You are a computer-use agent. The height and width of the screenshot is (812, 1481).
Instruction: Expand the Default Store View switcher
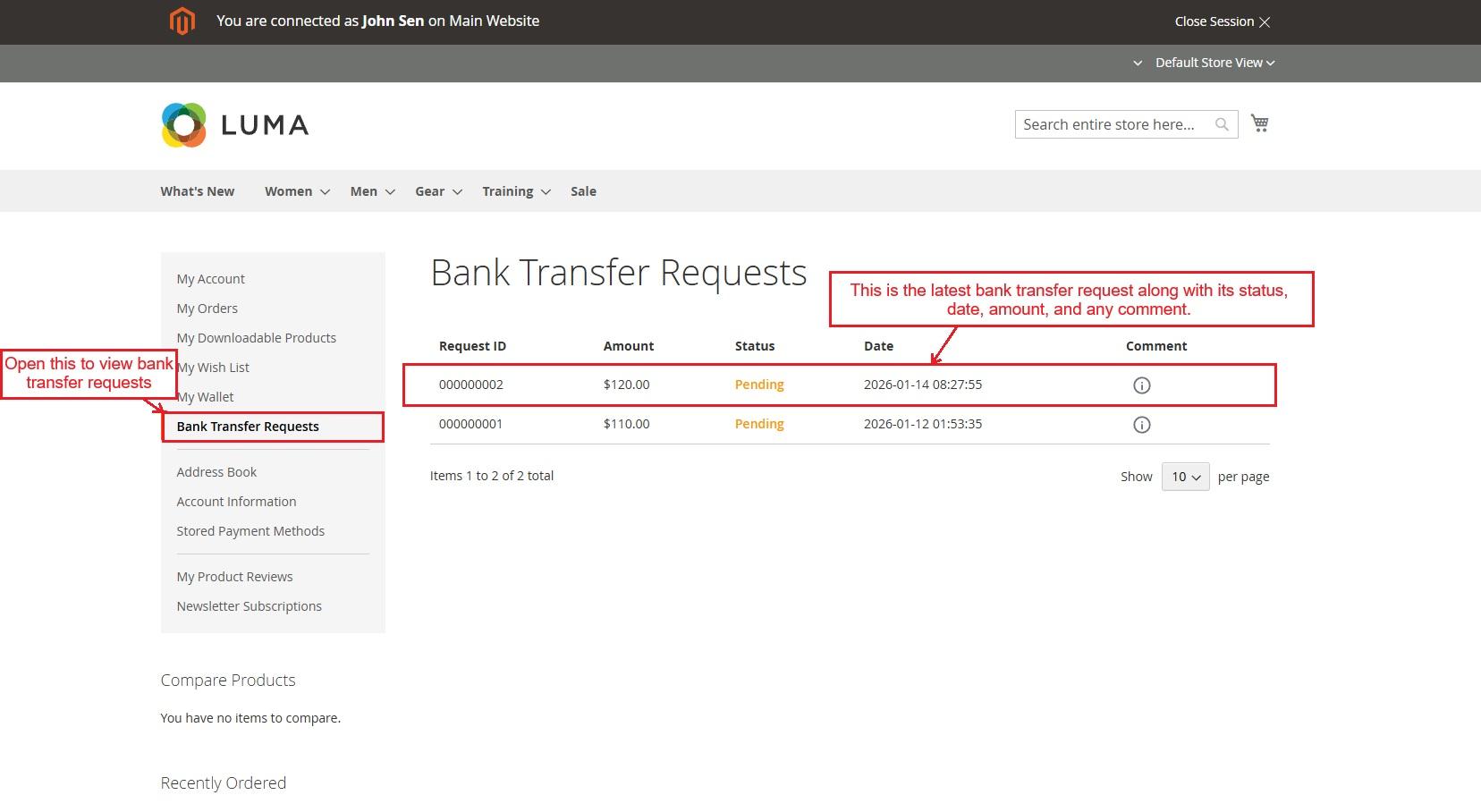(x=1214, y=63)
